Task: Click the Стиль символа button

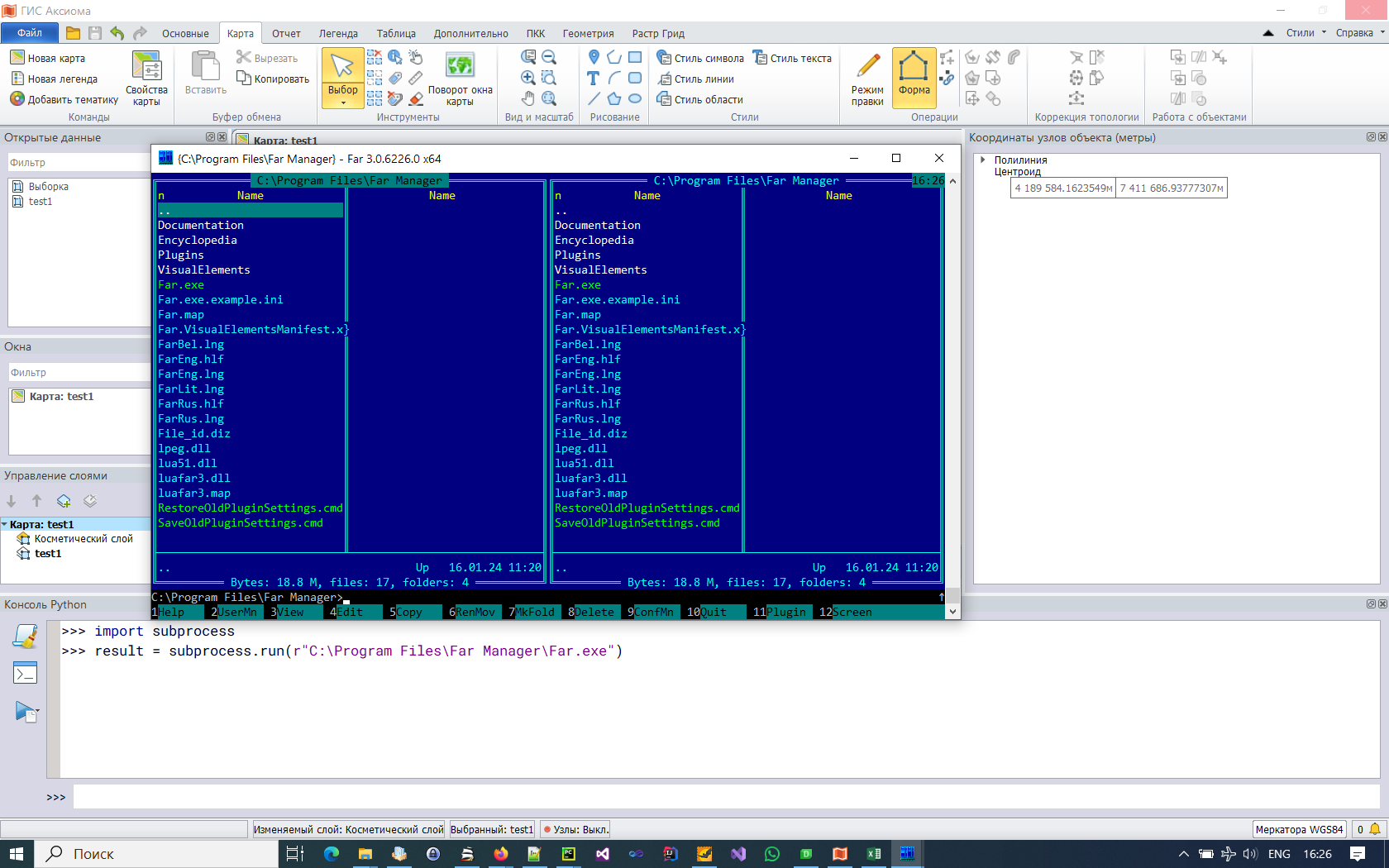Action: tap(700, 58)
